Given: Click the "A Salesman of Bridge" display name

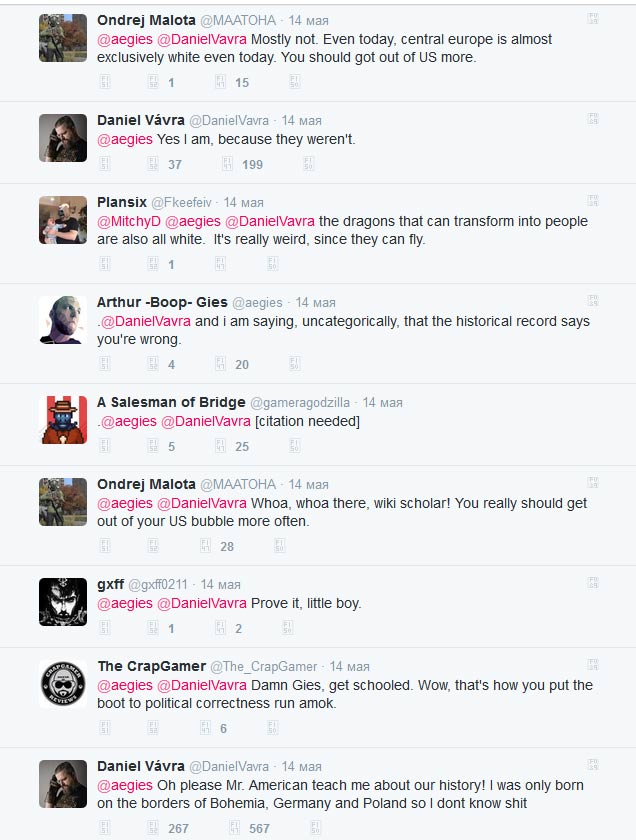Looking at the screenshot, I should pyautogui.click(x=171, y=402).
